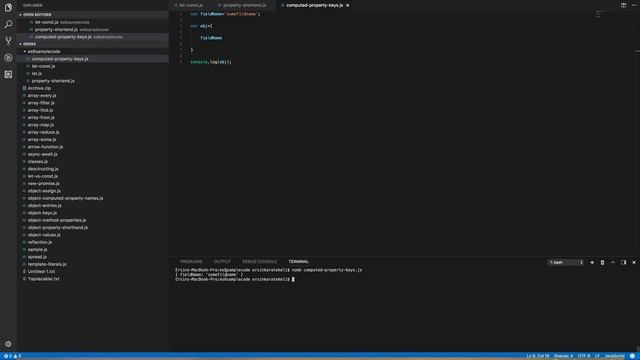Split the editor with top-right icon
Screen dimensions: 640x360
point(623,5)
